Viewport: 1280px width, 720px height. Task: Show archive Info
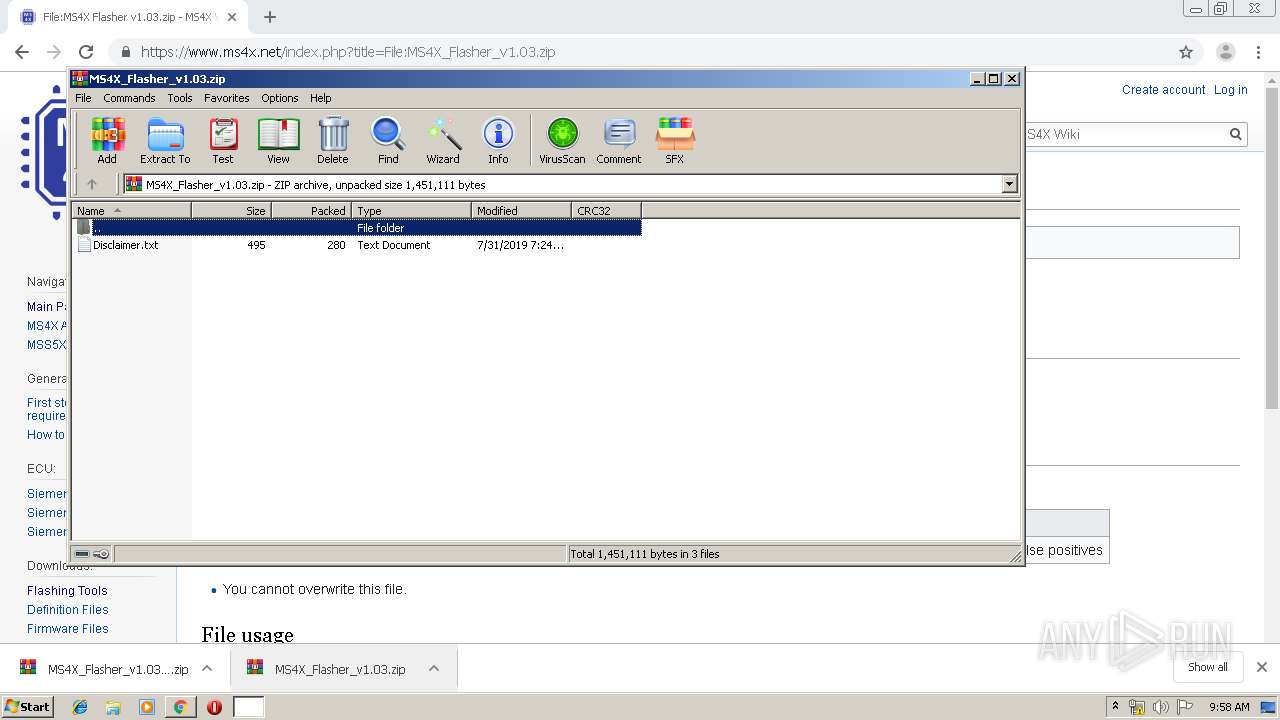click(498, 140)
